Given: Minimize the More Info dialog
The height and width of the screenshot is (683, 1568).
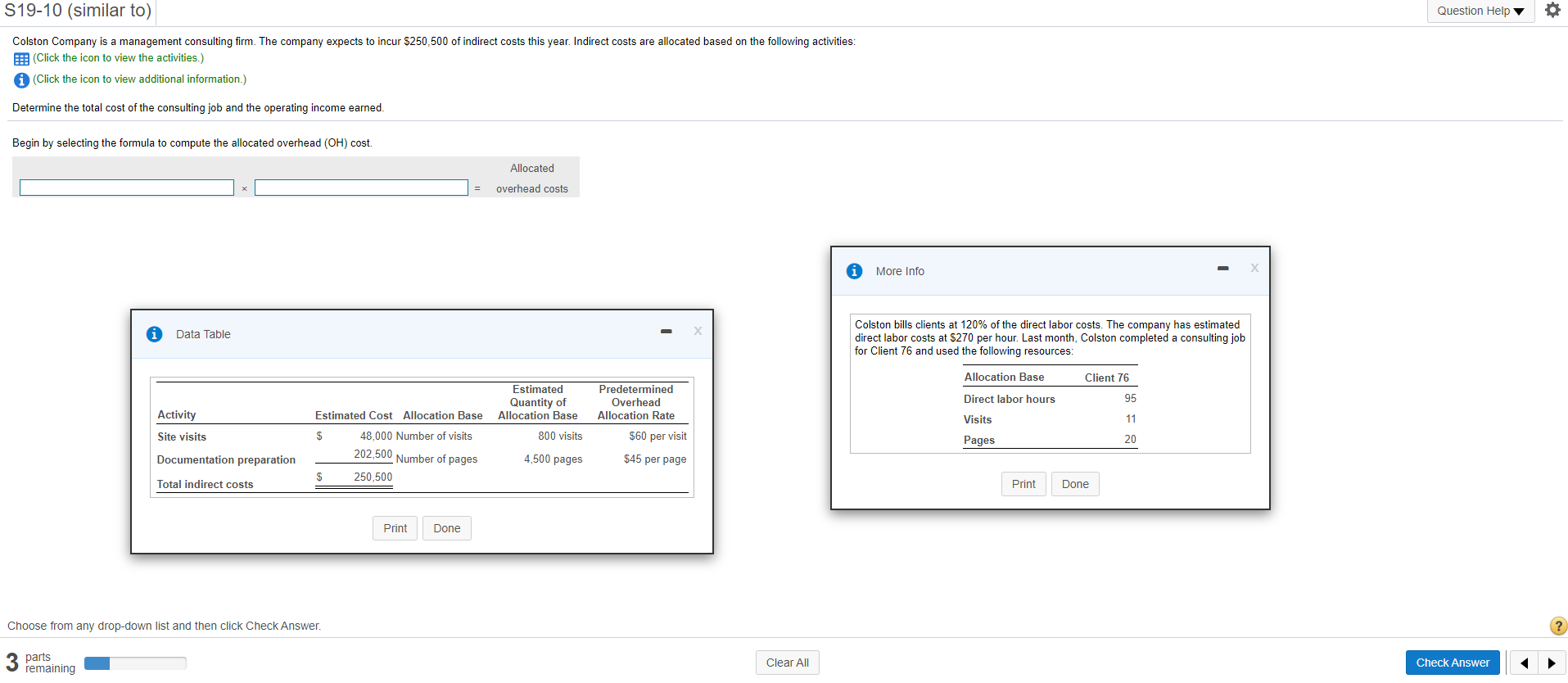Looking at the screenshot, I should click(x=1222, y=269).
